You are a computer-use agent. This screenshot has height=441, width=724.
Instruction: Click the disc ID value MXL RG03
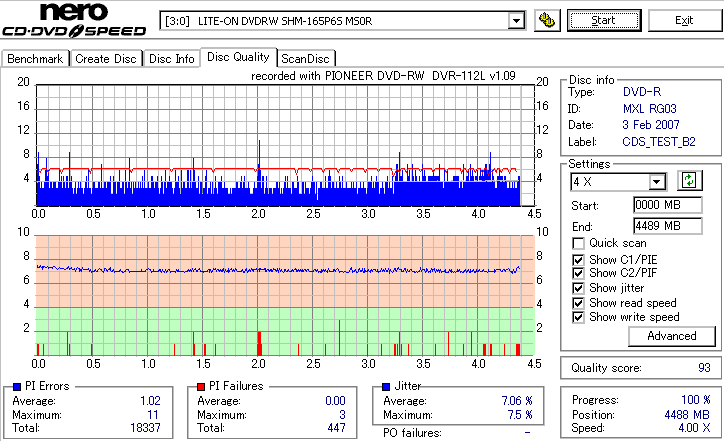[649, 109]
